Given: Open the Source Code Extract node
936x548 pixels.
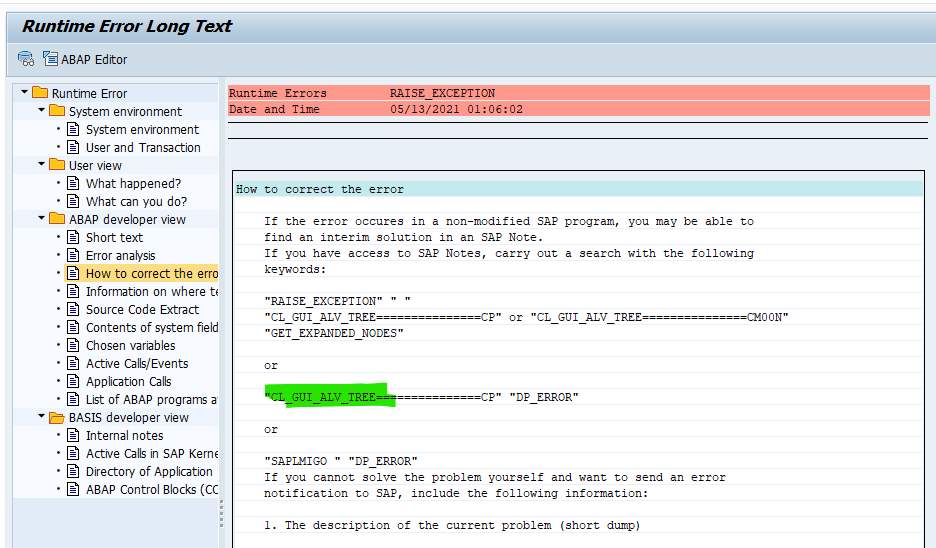Looking at the screenshot, I should click(x=142, y=310).
